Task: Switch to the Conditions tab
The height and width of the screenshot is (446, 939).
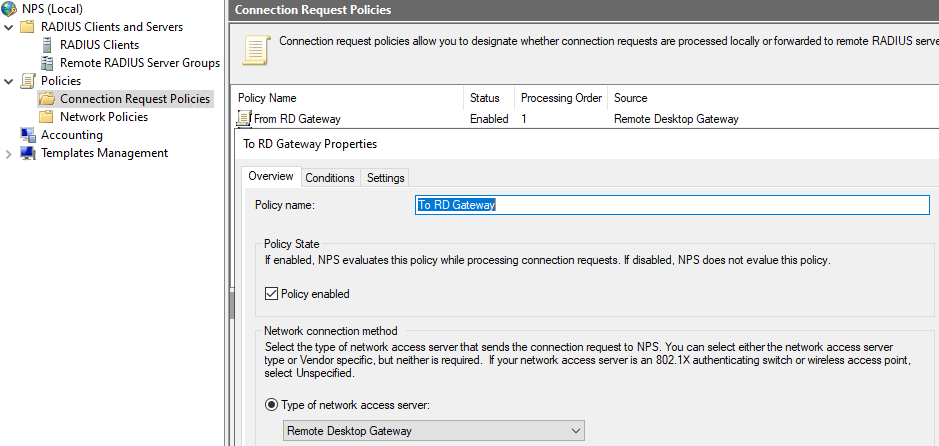Action: pos(330,178)
